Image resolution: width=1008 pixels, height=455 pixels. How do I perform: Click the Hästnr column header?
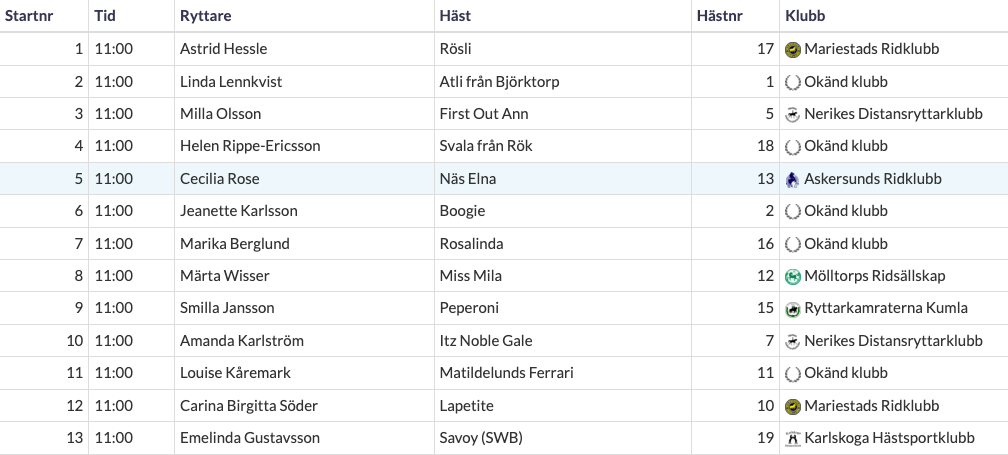click(x=720, y=16)
